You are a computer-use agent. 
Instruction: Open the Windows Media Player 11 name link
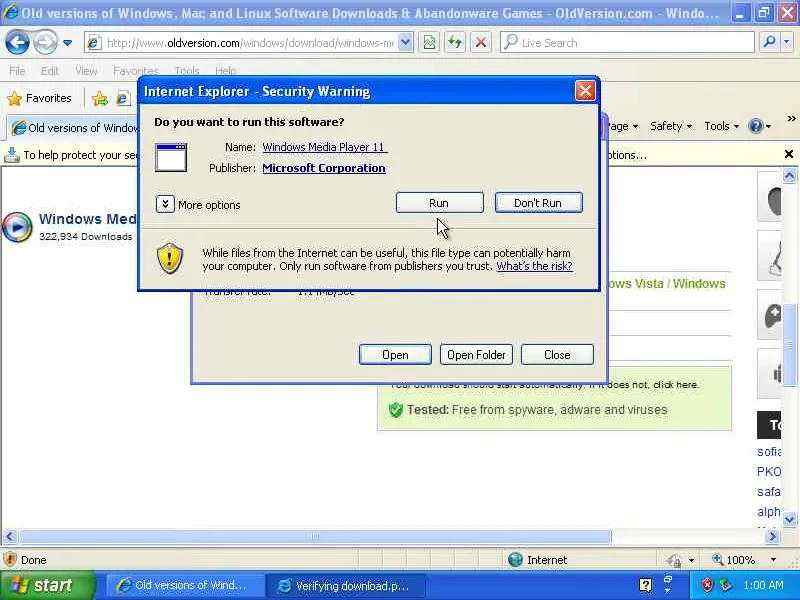point(324,147)
